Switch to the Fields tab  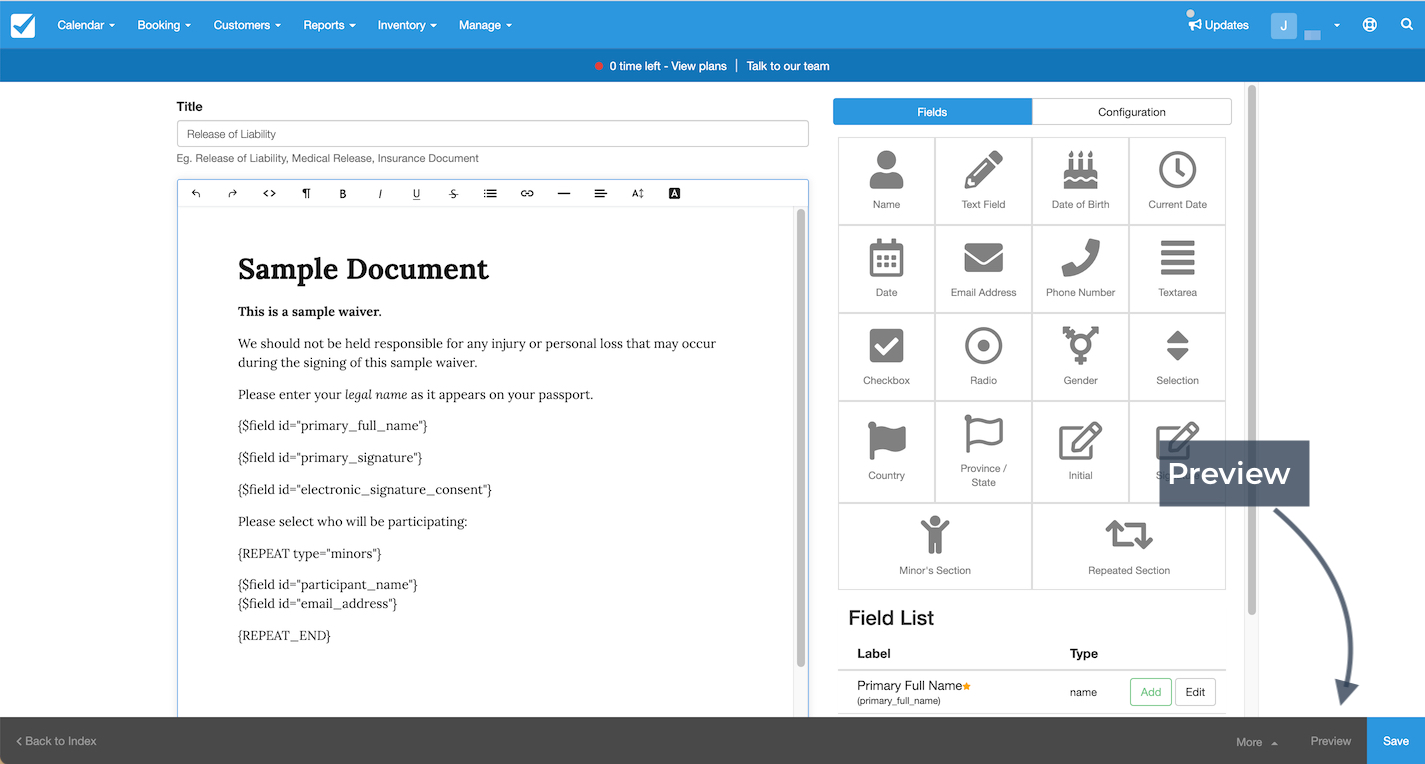coord(932,111)
